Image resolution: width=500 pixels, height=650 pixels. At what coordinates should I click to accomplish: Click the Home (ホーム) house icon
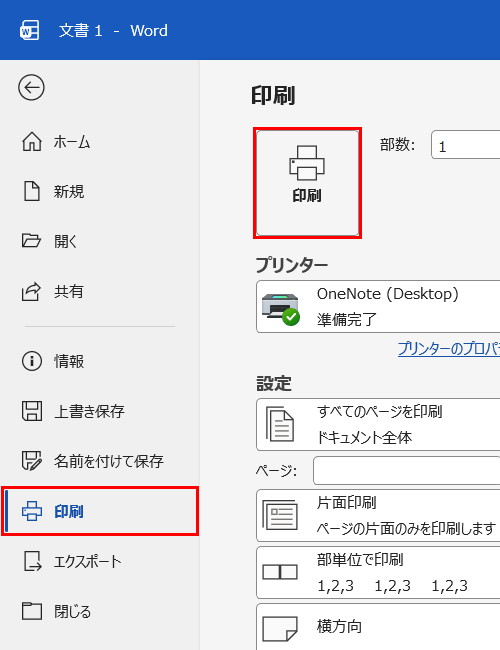tap(32, 142)
